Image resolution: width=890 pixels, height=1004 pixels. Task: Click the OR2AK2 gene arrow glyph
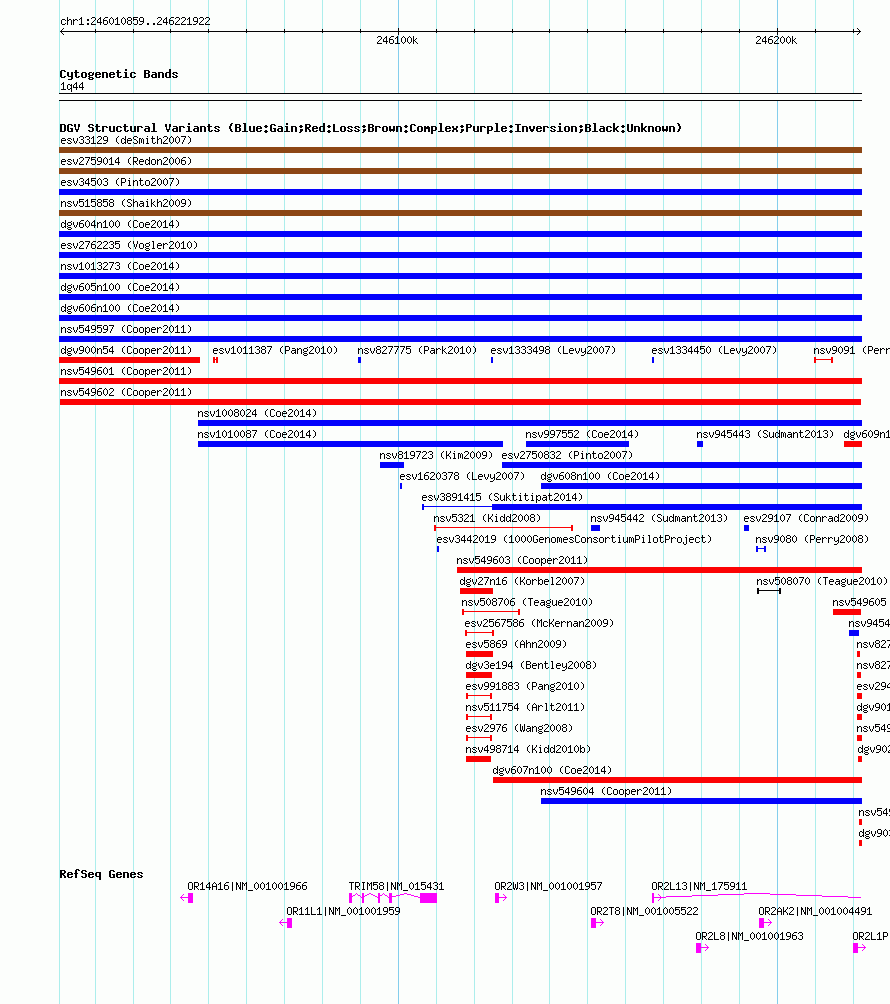(x=765, y=923)
